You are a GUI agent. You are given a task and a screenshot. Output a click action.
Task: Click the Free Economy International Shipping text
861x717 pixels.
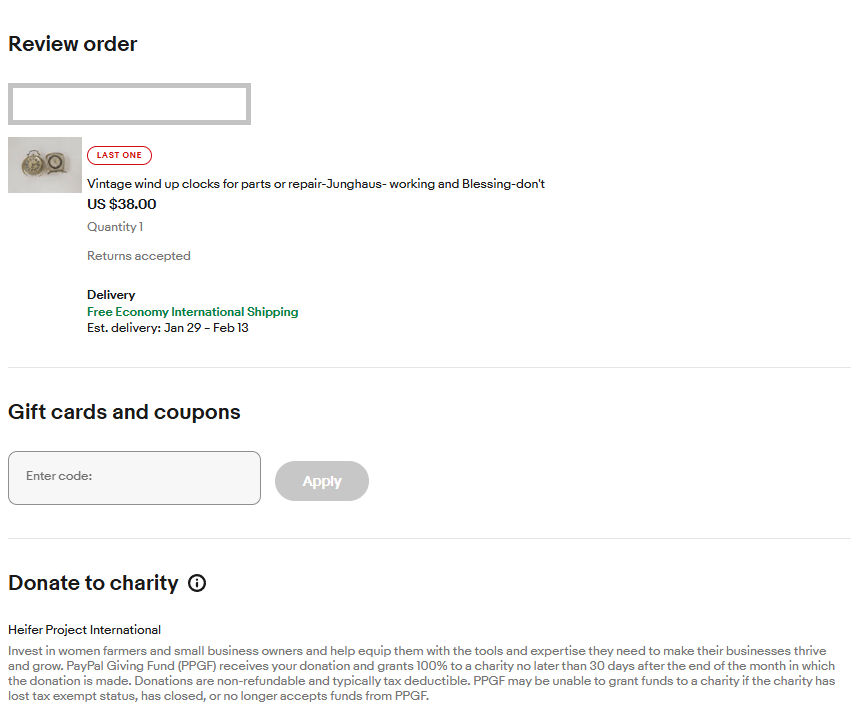192,312
